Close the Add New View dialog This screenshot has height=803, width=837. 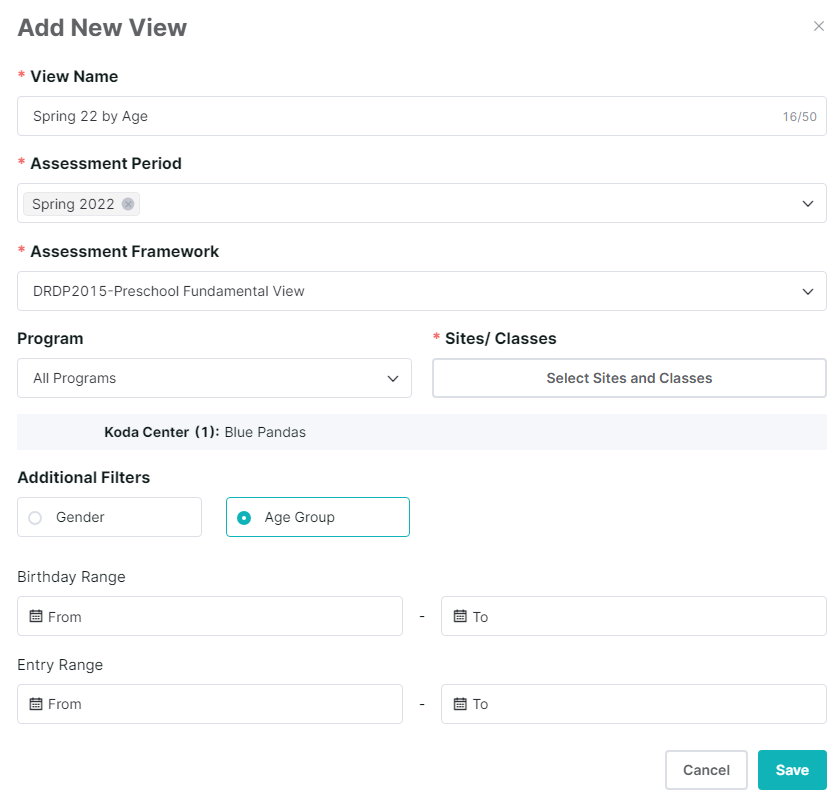818,27
